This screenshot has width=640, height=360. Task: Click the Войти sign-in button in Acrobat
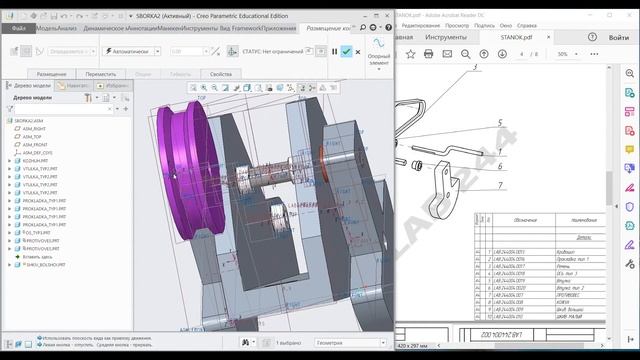click(x=619, y=38)
